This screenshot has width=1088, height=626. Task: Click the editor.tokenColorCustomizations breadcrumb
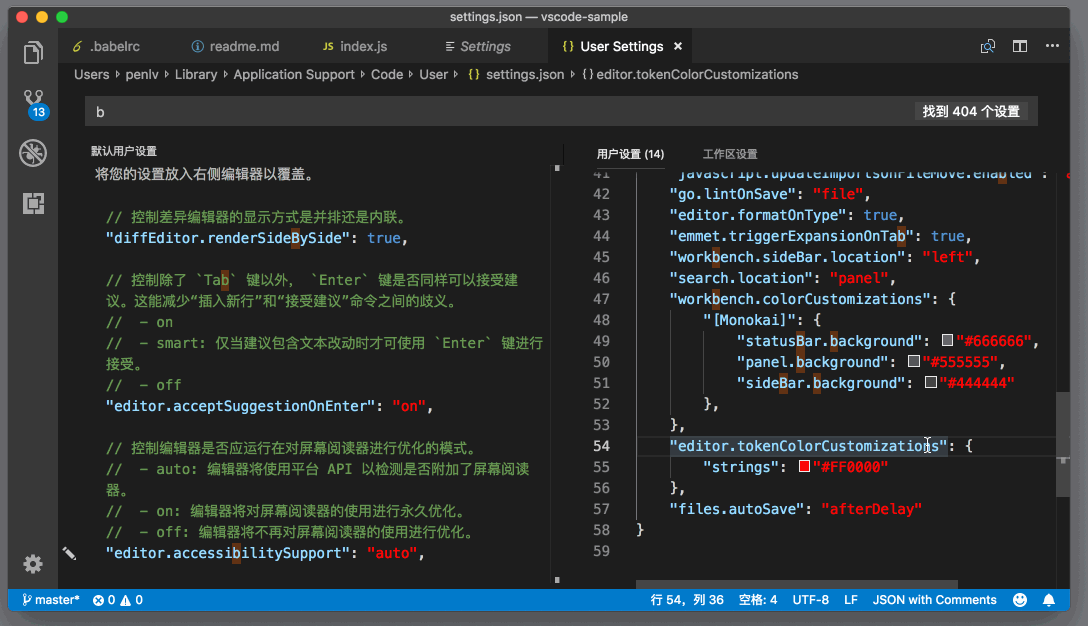[x=690, y=74]
